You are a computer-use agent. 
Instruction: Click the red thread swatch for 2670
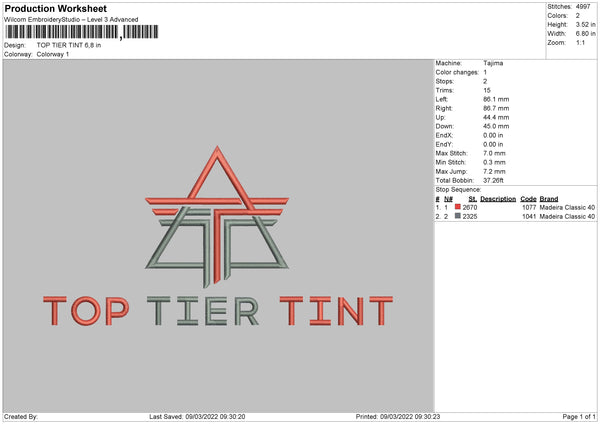(x=458, y=207)
